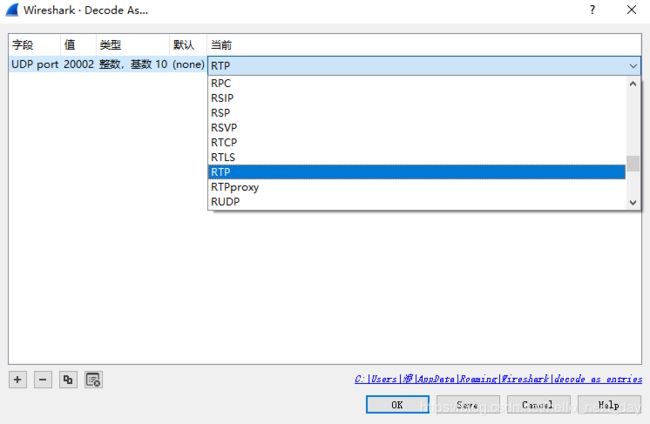Remove selected entry with minus button
650x424 pixels.
[43, 379]
